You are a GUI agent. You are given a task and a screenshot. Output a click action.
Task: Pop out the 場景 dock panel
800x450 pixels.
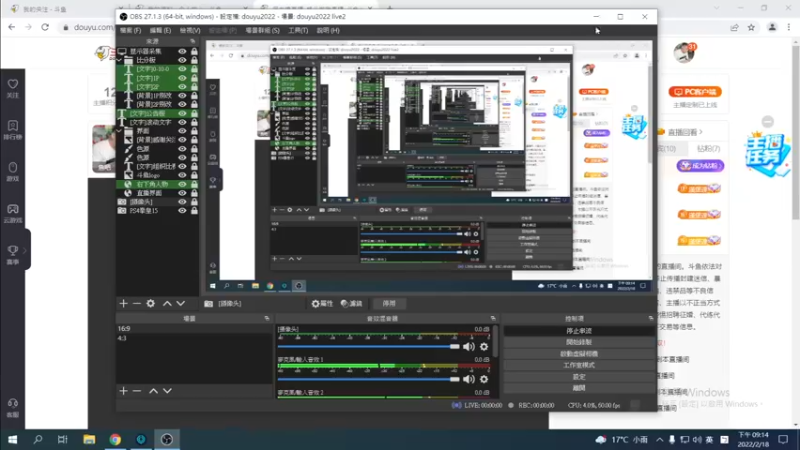point(267,318)
